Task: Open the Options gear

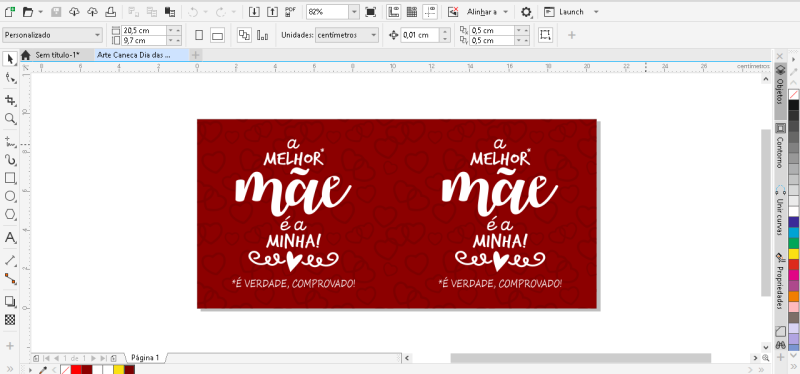Action: tap(526, 11)
